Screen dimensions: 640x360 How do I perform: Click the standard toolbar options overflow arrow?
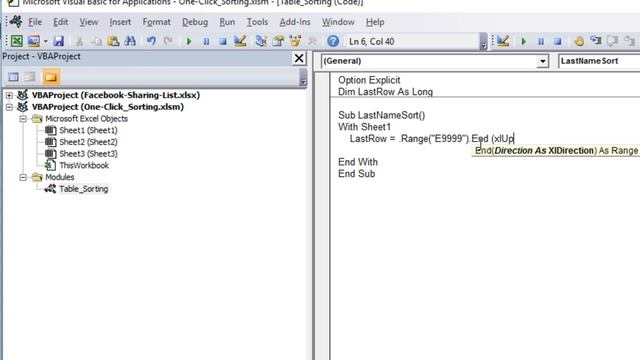(483, 42)
